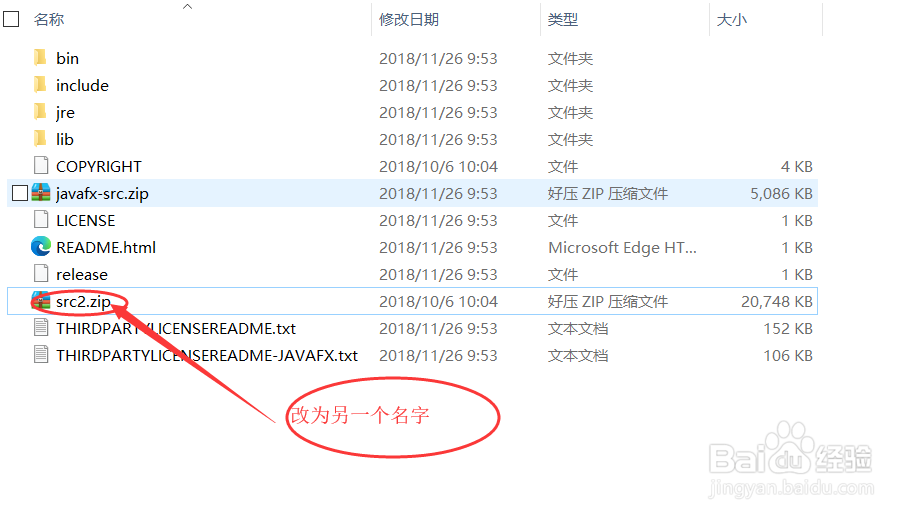924x520 pixels.
Task: Click the THIRDPARTYLICENSEREADME-JAVAFX.txt document icon
Action: pyautogui.click(x=41, y=355)
